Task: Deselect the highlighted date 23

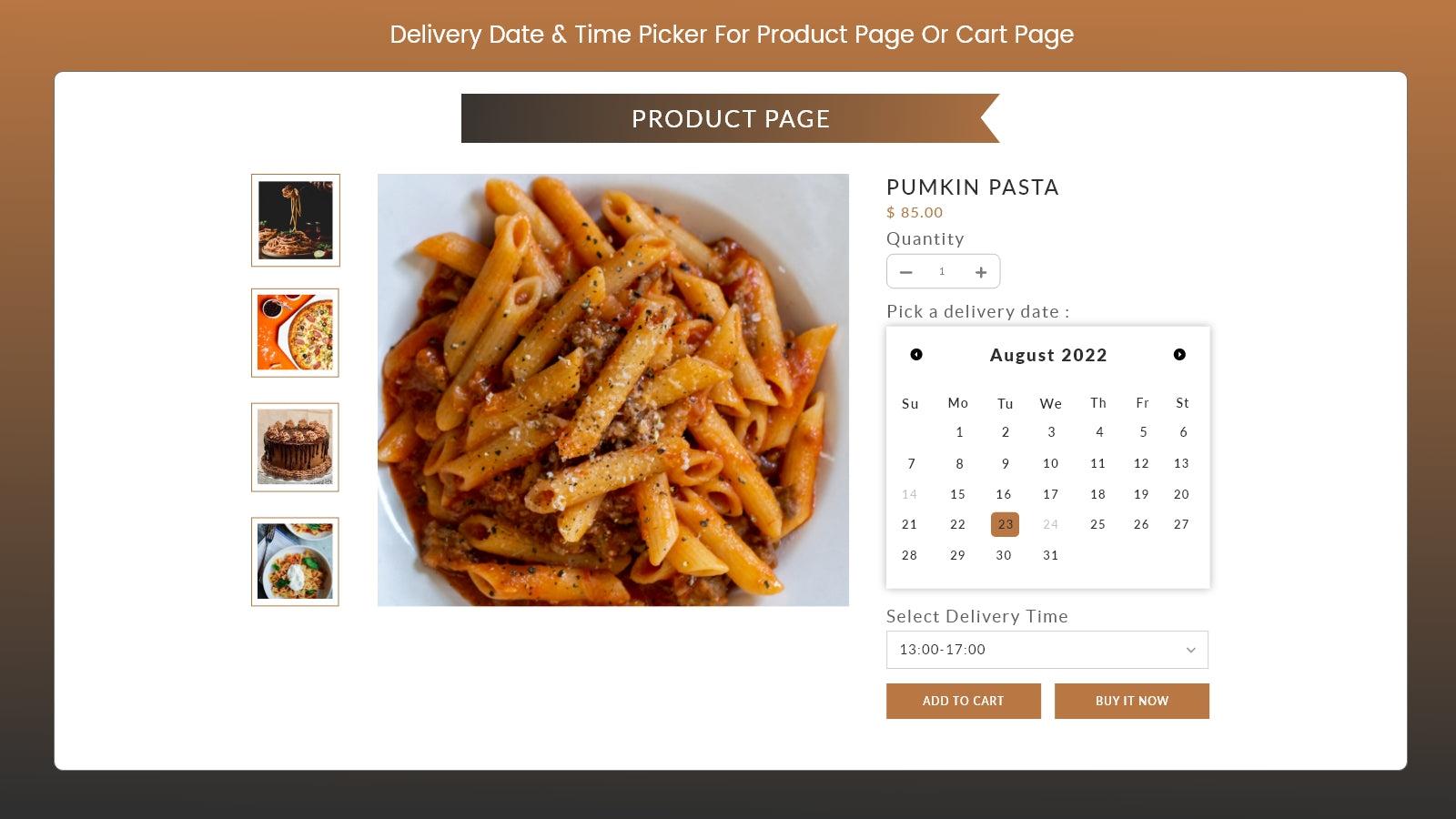Action: [1004, 524]
